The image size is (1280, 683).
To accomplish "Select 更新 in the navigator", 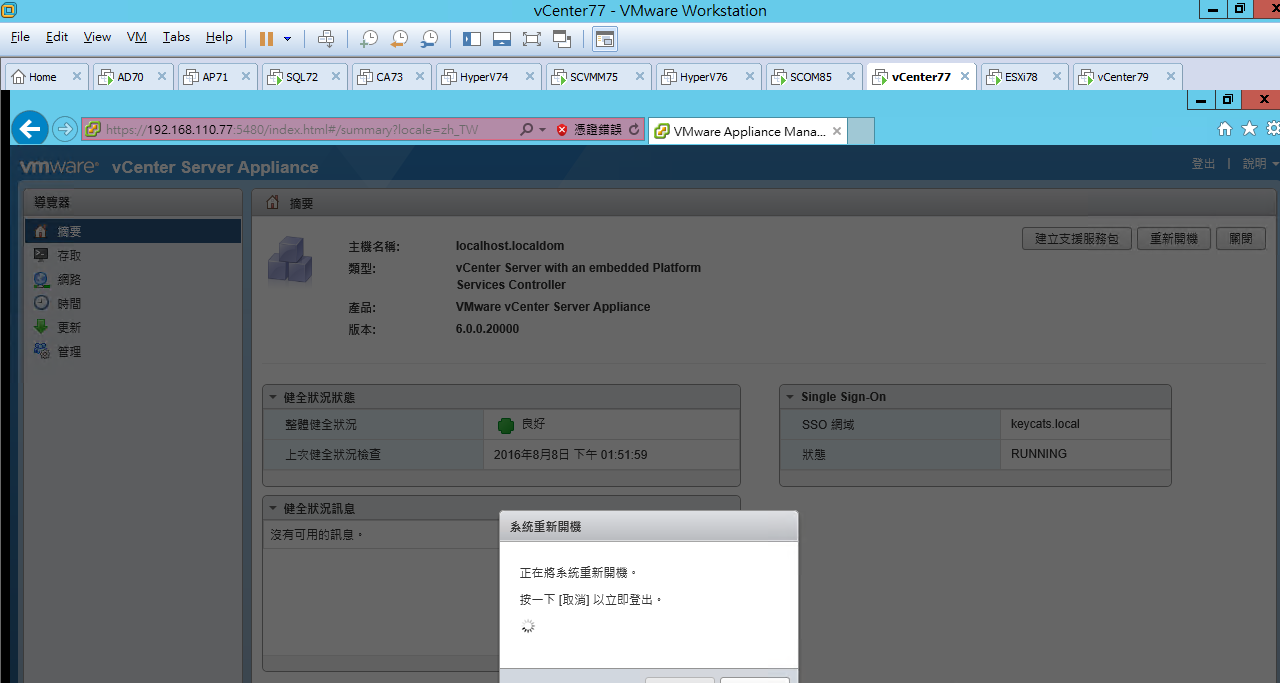I will coord(133,327).
